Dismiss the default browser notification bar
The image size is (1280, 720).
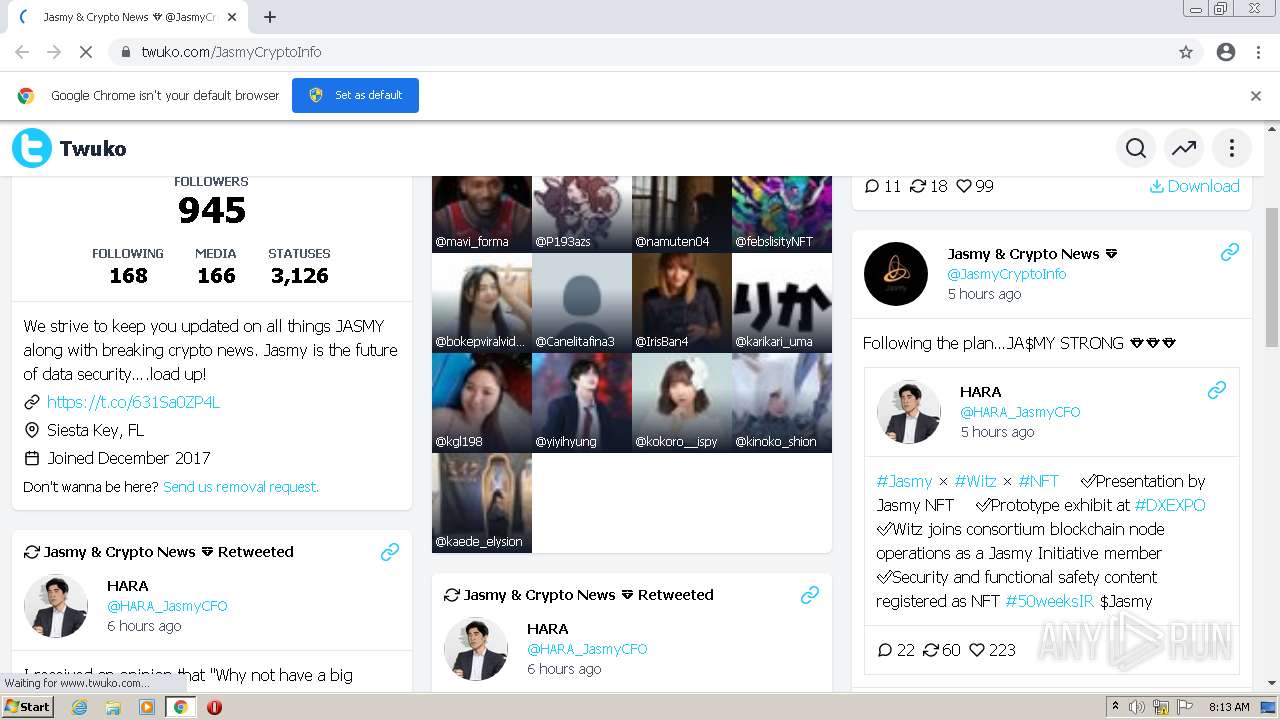point(1256,96)
